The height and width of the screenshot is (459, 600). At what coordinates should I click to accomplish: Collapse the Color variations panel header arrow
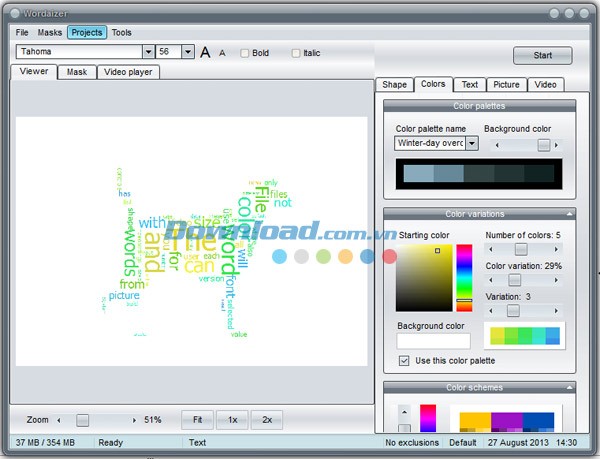click(569, 214)
